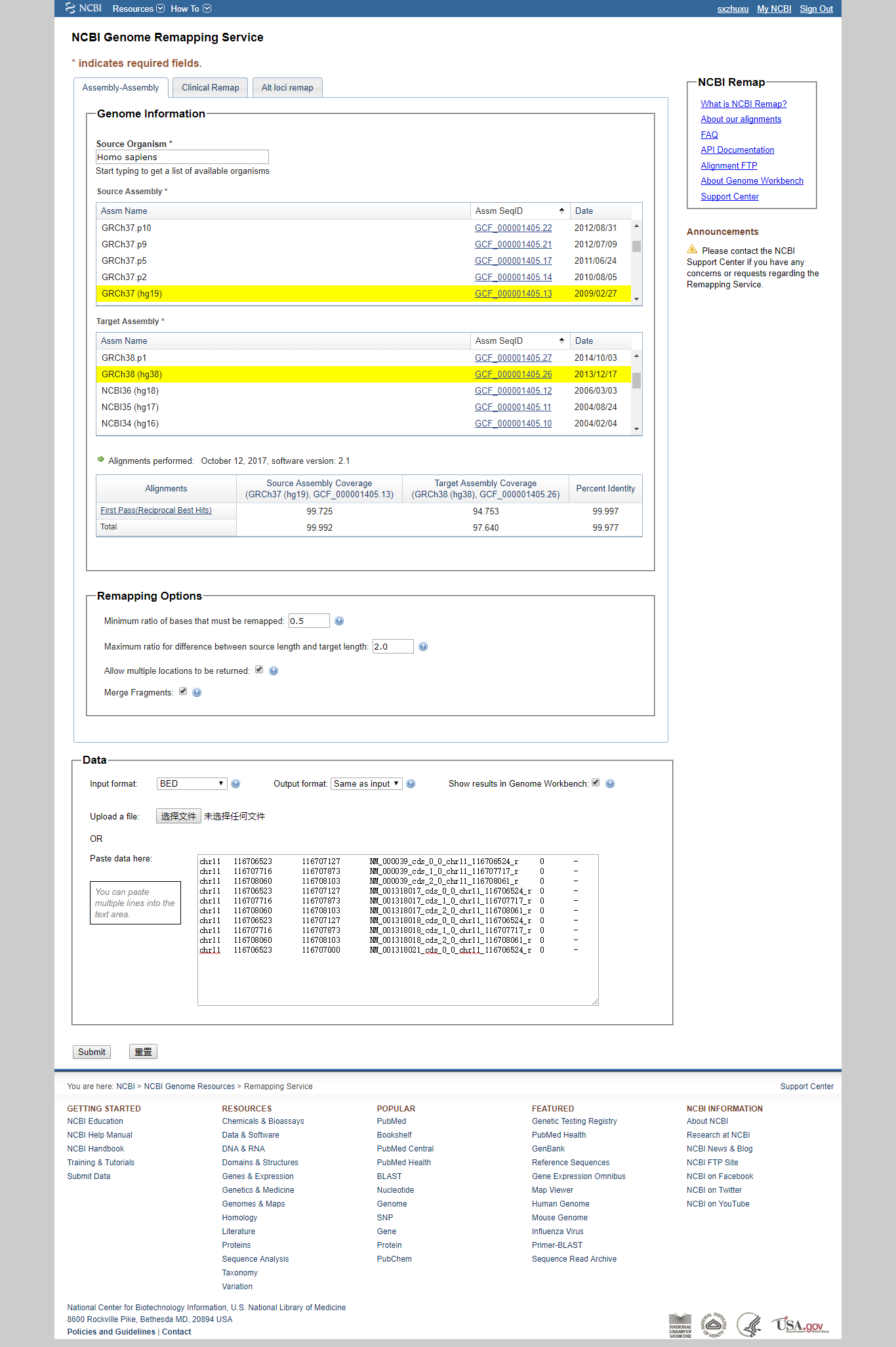Open the How To dropdown menu

191,9
